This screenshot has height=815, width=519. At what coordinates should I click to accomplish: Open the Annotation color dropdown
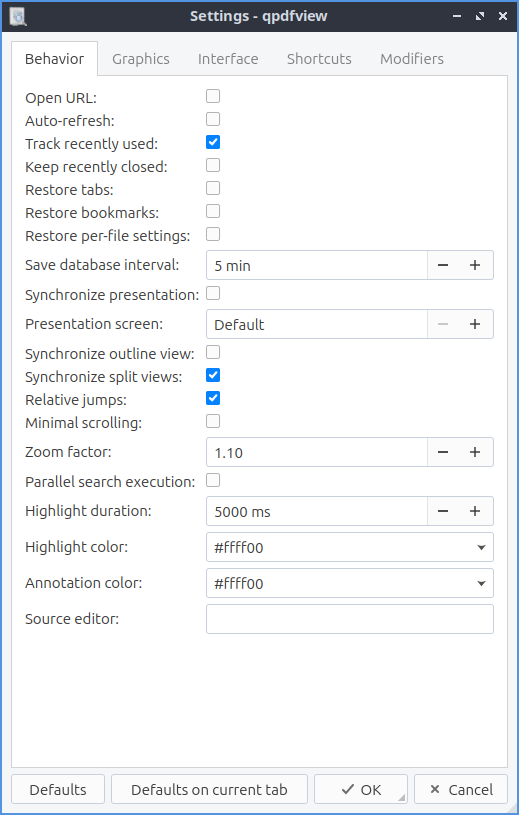click(x=350, y=583)
